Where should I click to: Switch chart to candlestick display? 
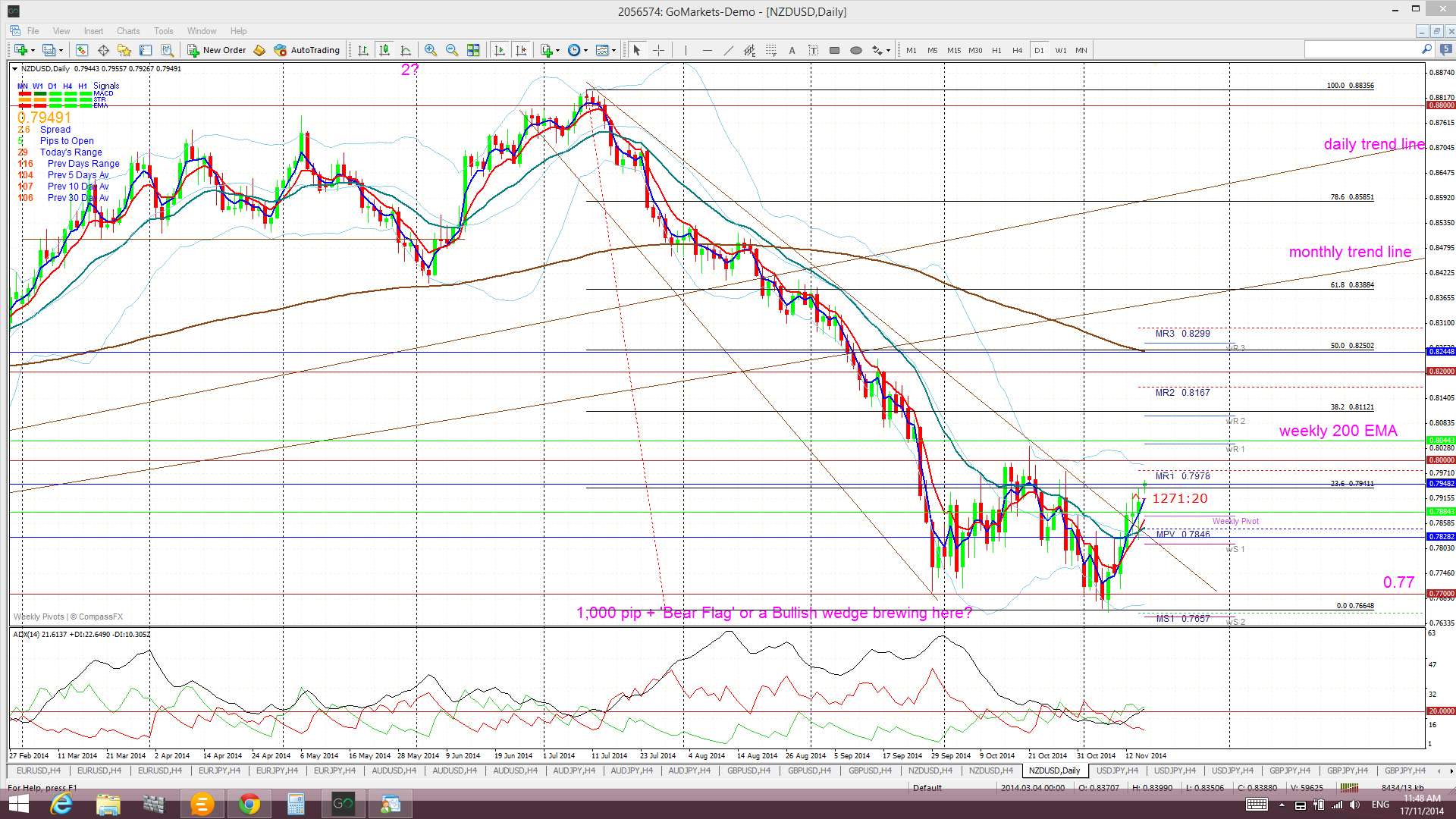point(384,50)
